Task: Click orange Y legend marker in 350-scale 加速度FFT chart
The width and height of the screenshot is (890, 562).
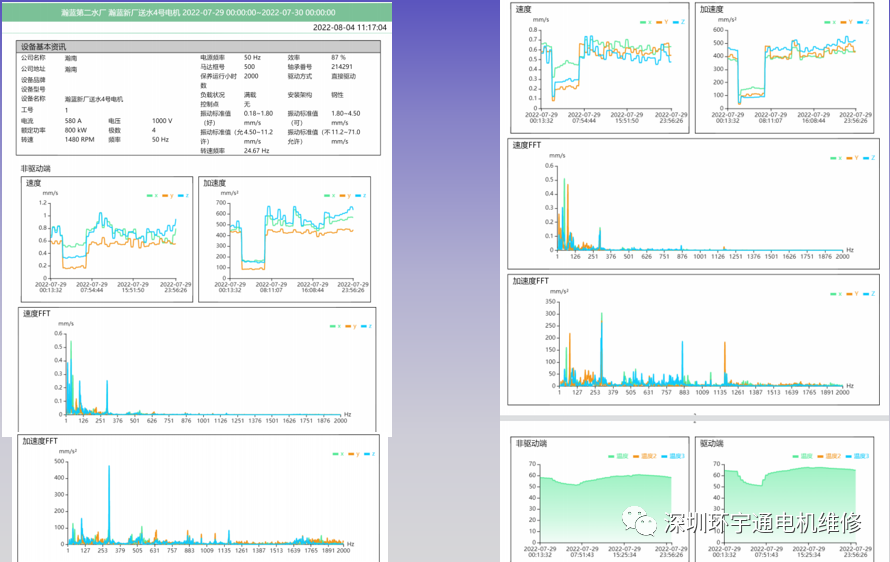Action: click(848, 294)
